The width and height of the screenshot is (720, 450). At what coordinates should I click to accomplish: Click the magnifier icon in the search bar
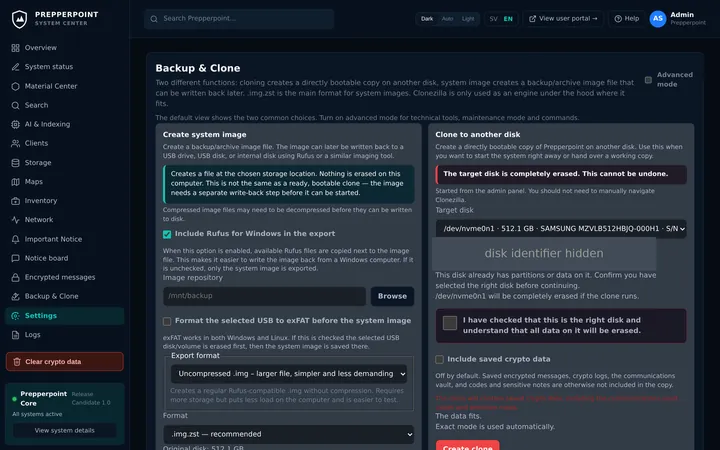point(154,19)
